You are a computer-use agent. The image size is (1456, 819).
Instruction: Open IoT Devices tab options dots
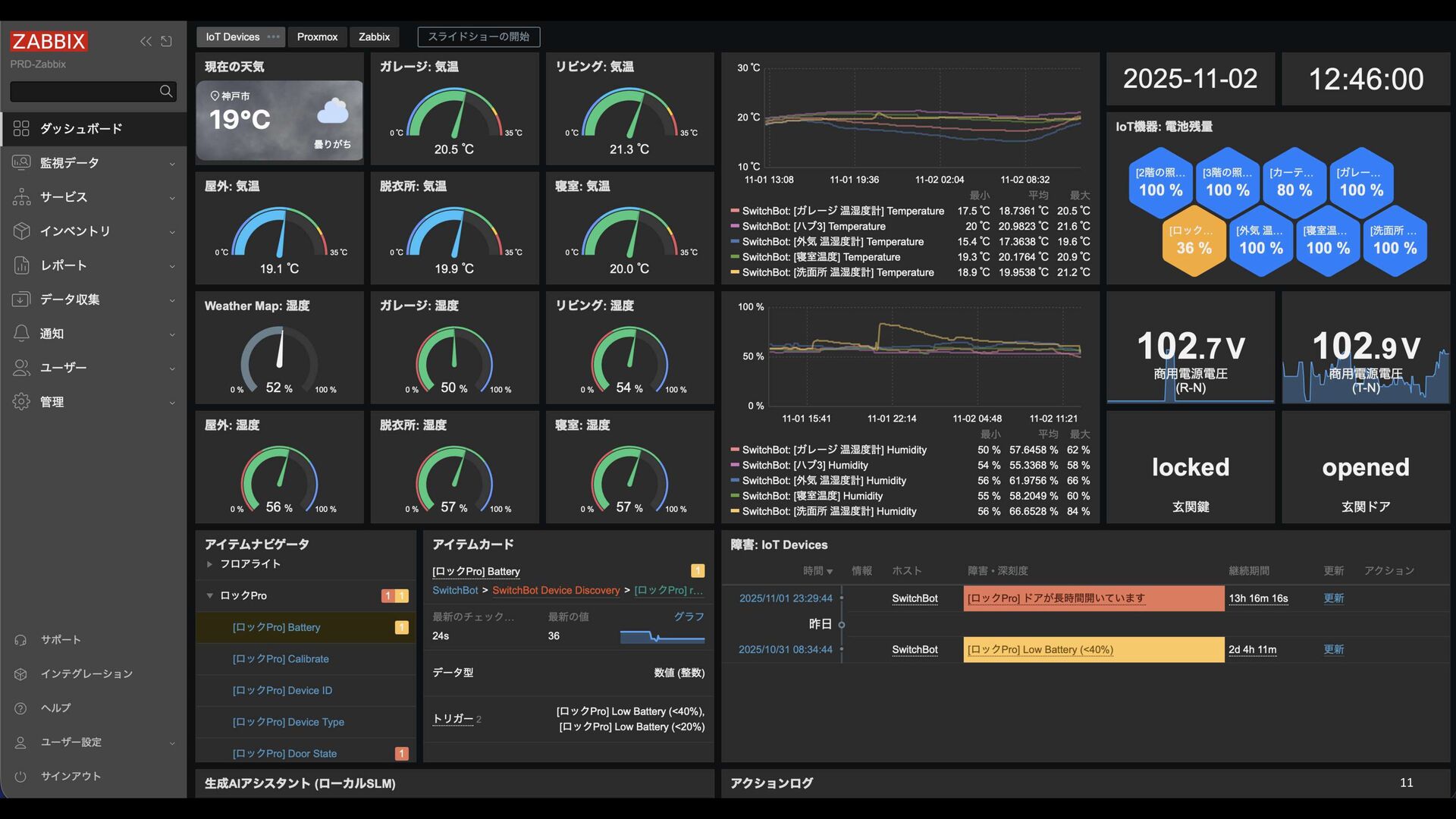(274, 37)
